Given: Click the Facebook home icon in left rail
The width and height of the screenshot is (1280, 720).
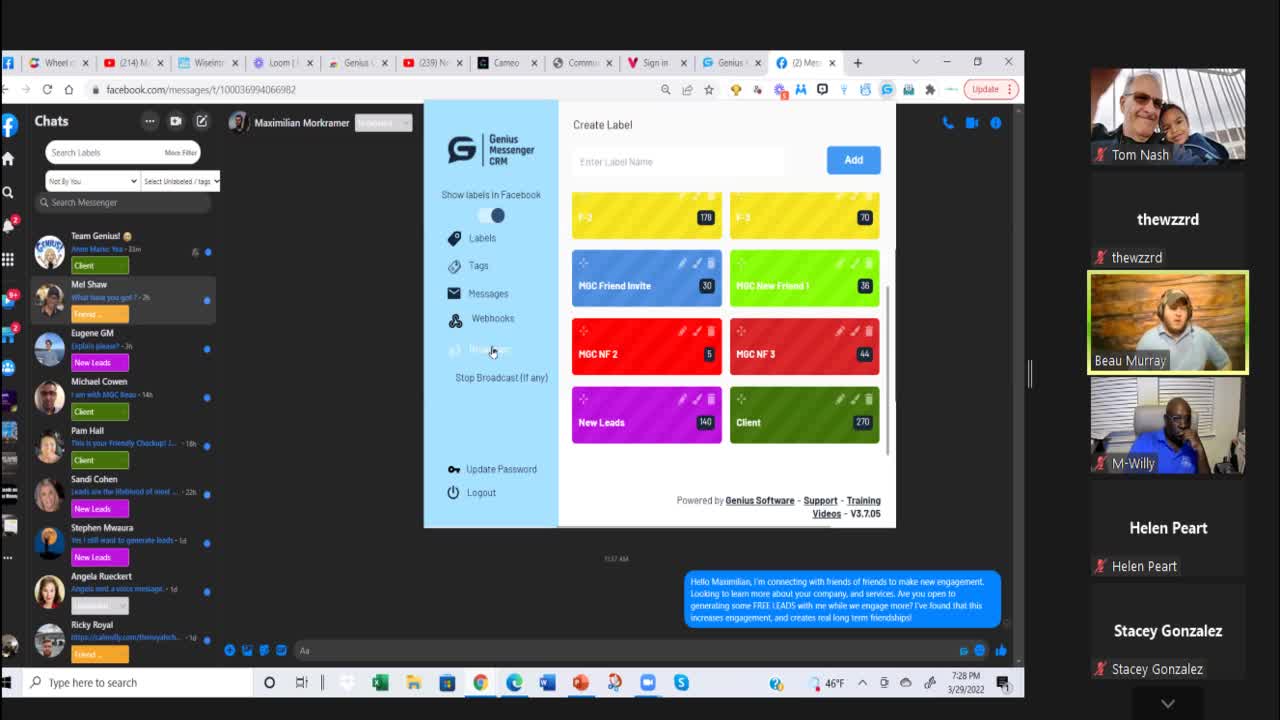Looking at the screenshot, I should 8,159.
